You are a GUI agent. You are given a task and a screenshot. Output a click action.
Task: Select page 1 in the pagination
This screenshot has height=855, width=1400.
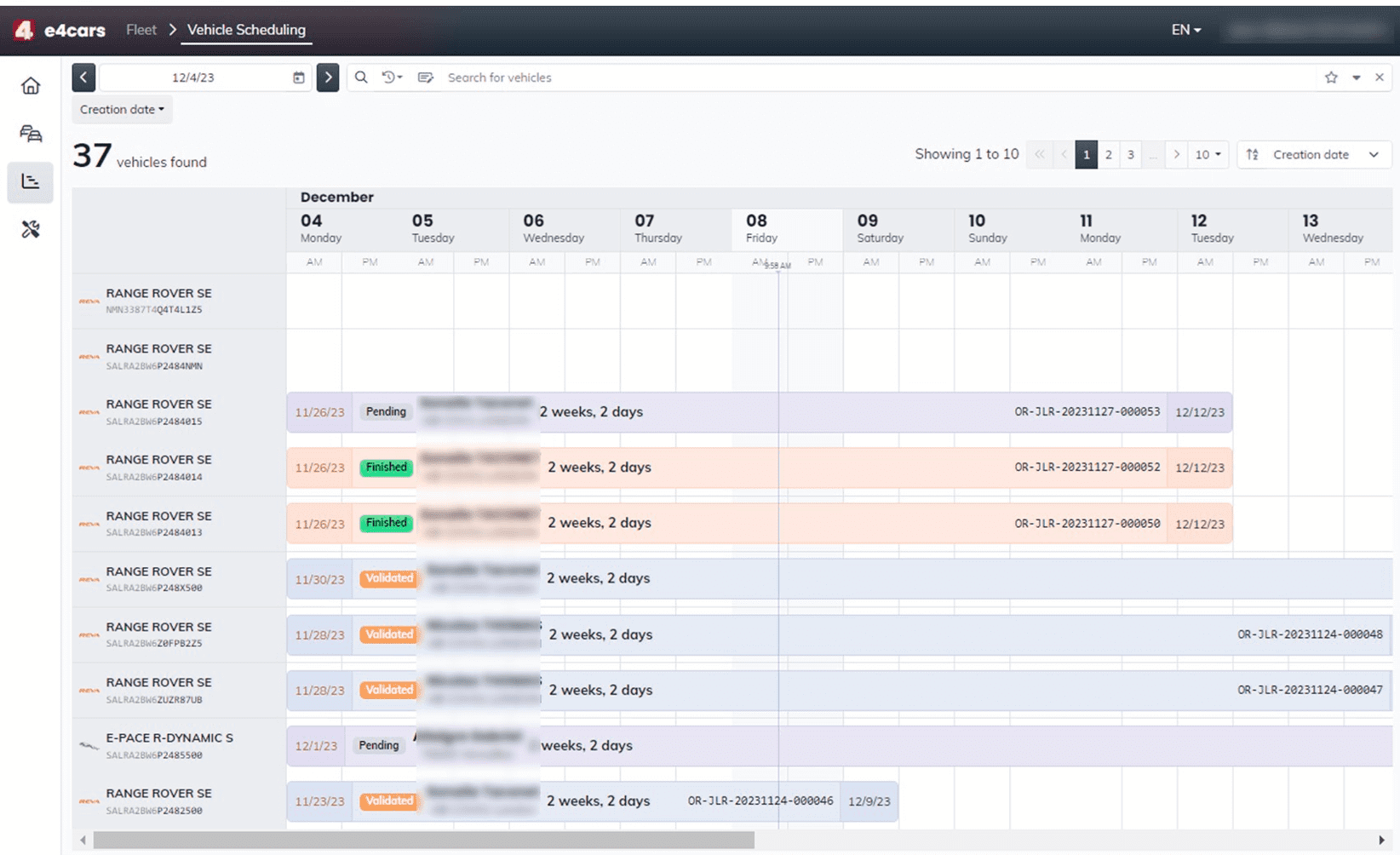1086,154
